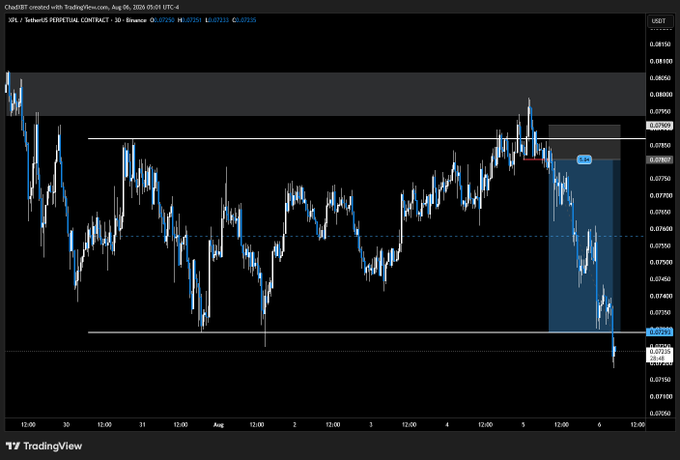Viewport: 680px width, 460px height.
Task: Click the 0.07600 price scale label
Action: [659, 229]
